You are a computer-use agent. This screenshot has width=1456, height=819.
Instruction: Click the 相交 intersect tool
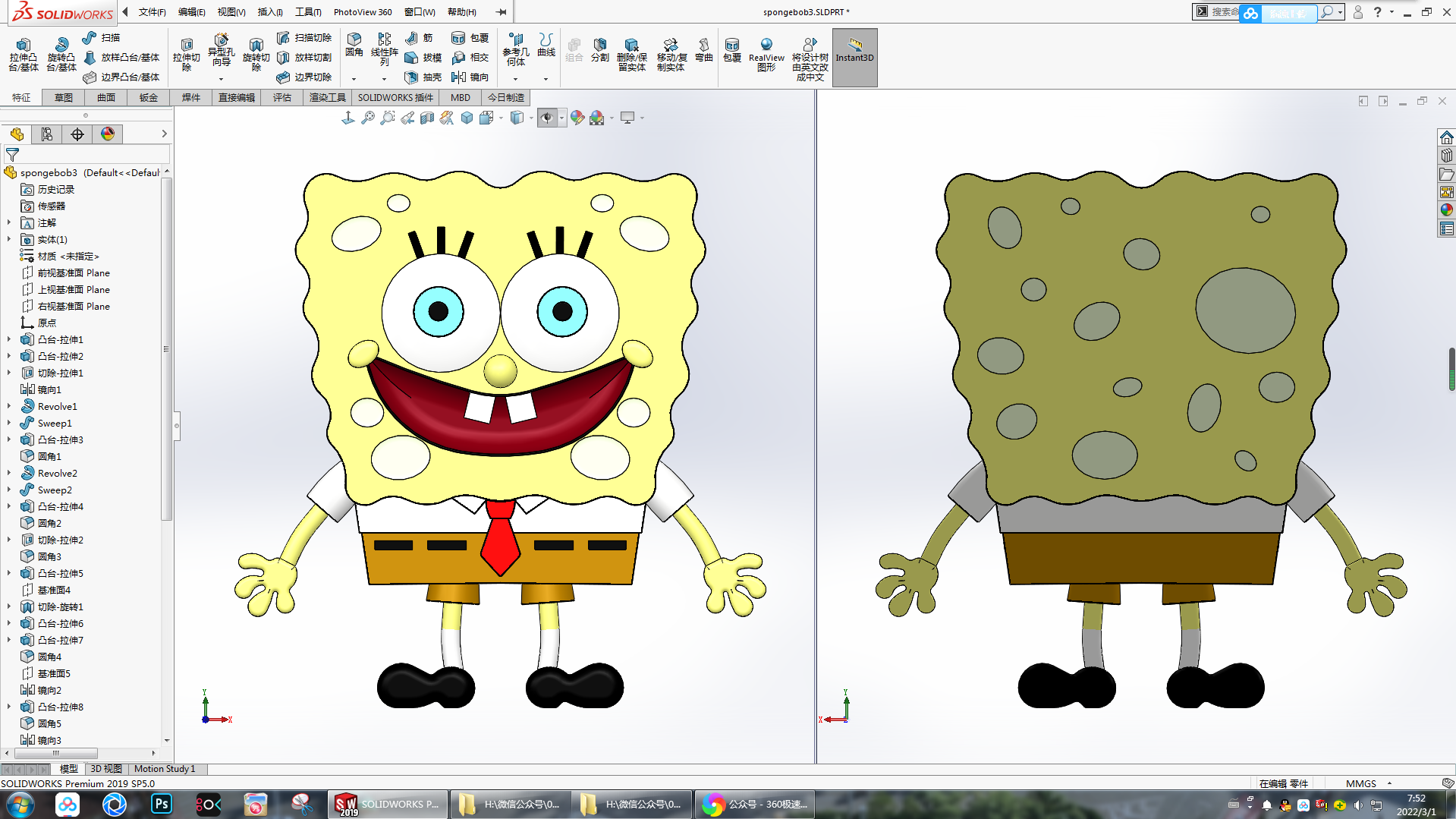pyautogui.click(x=470, y=57)
